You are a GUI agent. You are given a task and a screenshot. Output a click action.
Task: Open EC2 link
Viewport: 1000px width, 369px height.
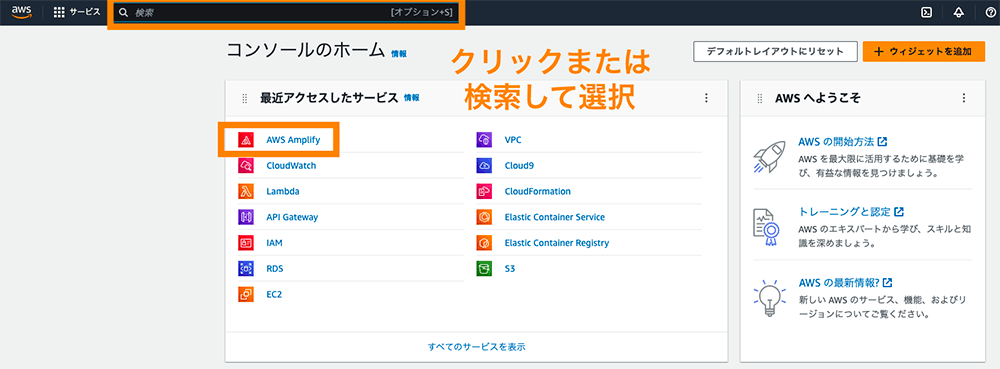[x=274, y=294]
